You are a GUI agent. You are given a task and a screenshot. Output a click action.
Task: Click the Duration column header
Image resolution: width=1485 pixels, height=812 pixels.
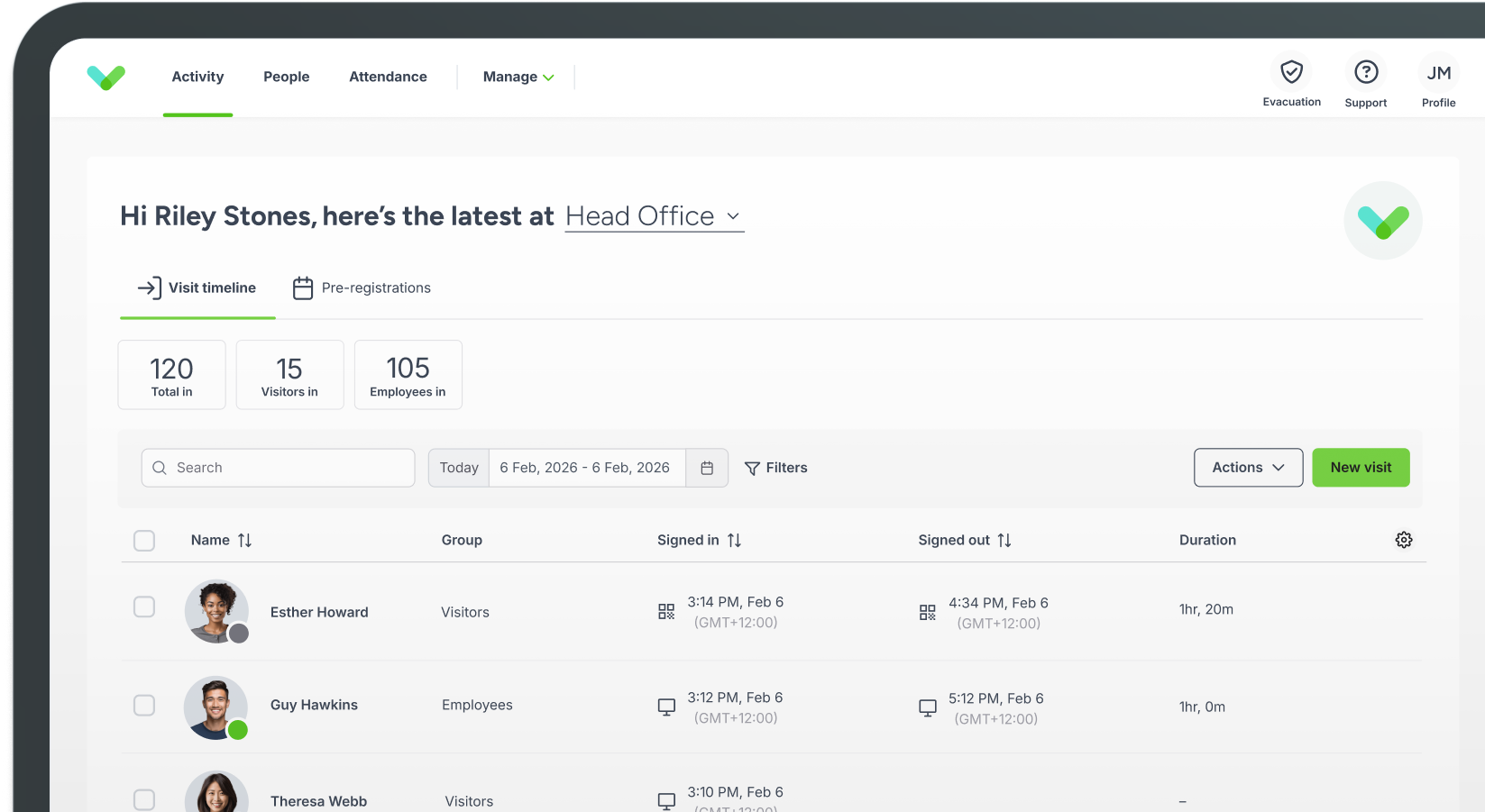(1207, 540)
